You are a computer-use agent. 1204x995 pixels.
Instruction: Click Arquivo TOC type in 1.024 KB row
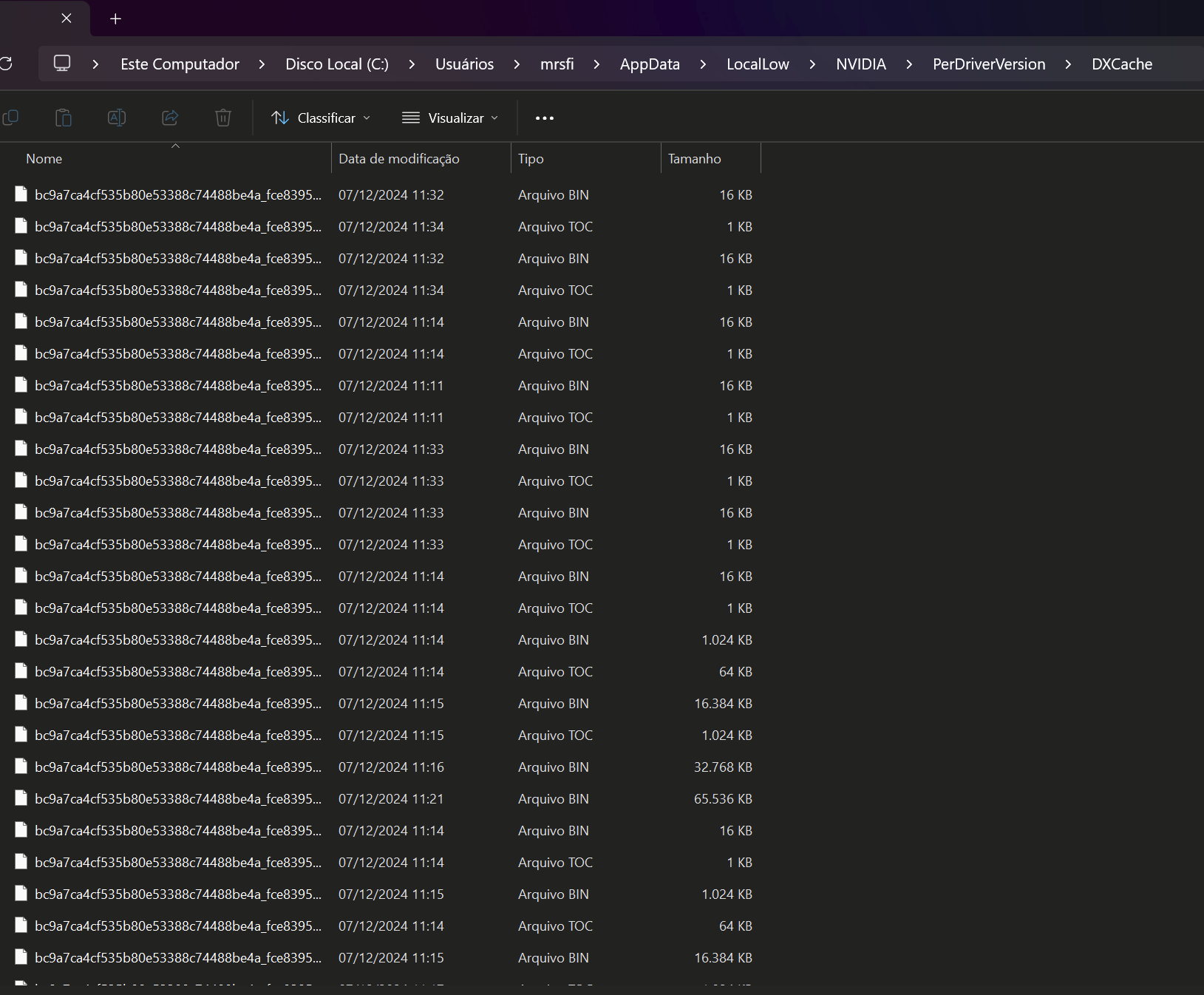coord(555,735)
